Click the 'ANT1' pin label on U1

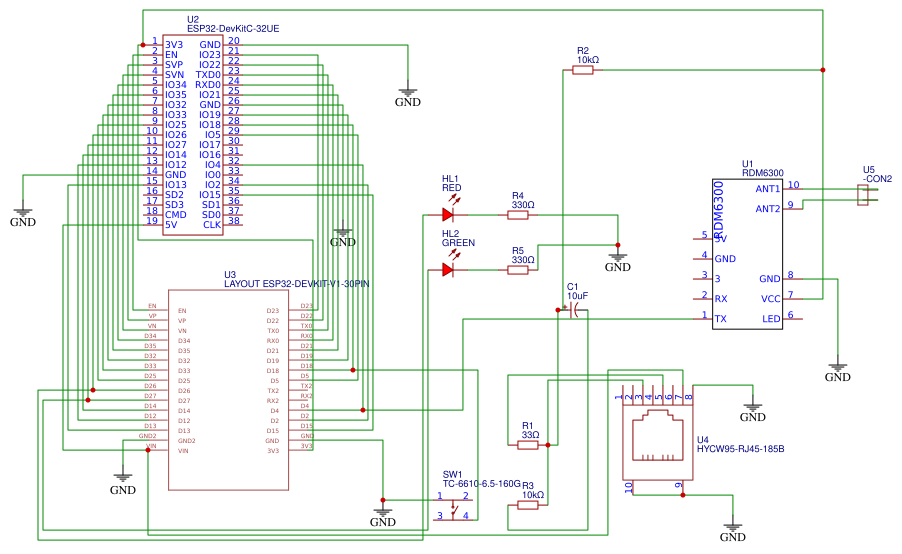767,189
